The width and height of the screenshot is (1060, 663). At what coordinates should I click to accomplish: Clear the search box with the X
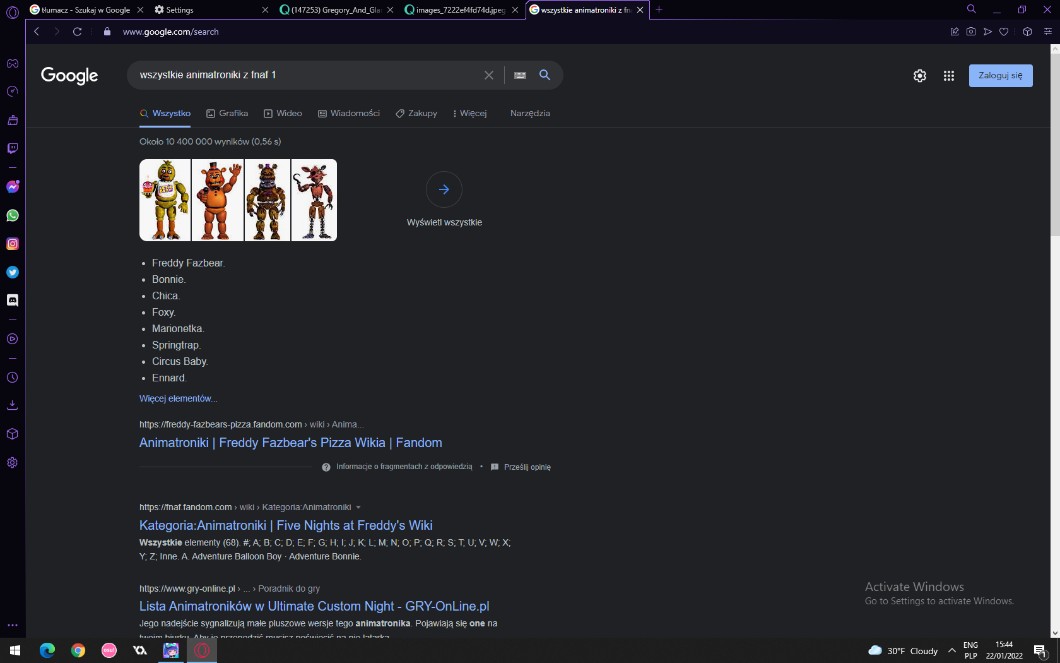tap(489, 75)
